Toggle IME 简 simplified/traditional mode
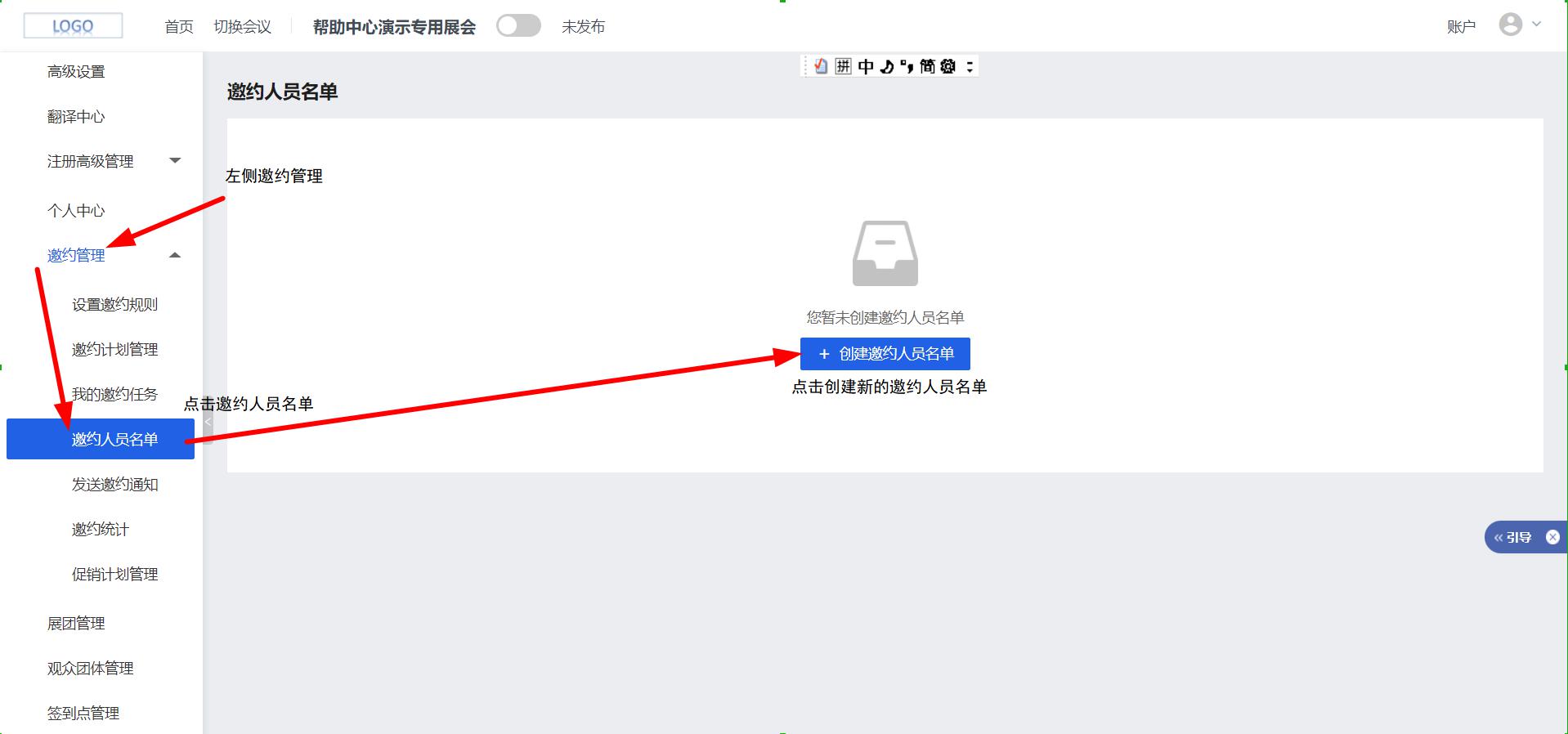Viewport: 1568px width, 734px height. (x=927, y=66)
